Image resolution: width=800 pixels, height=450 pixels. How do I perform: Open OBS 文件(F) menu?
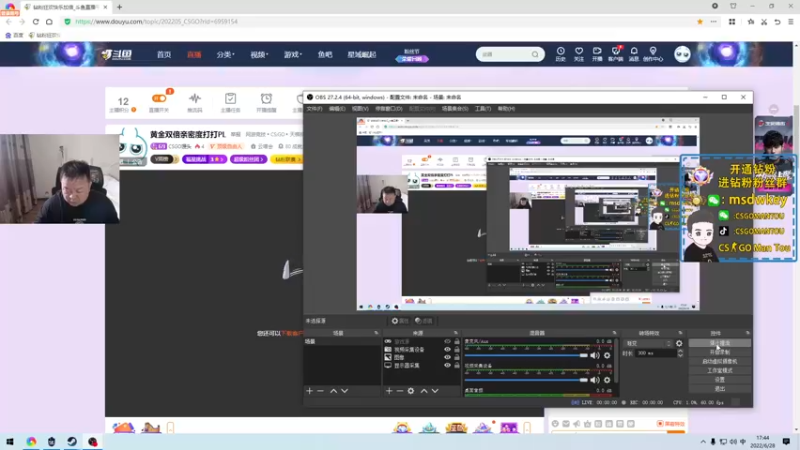(314, 109)
